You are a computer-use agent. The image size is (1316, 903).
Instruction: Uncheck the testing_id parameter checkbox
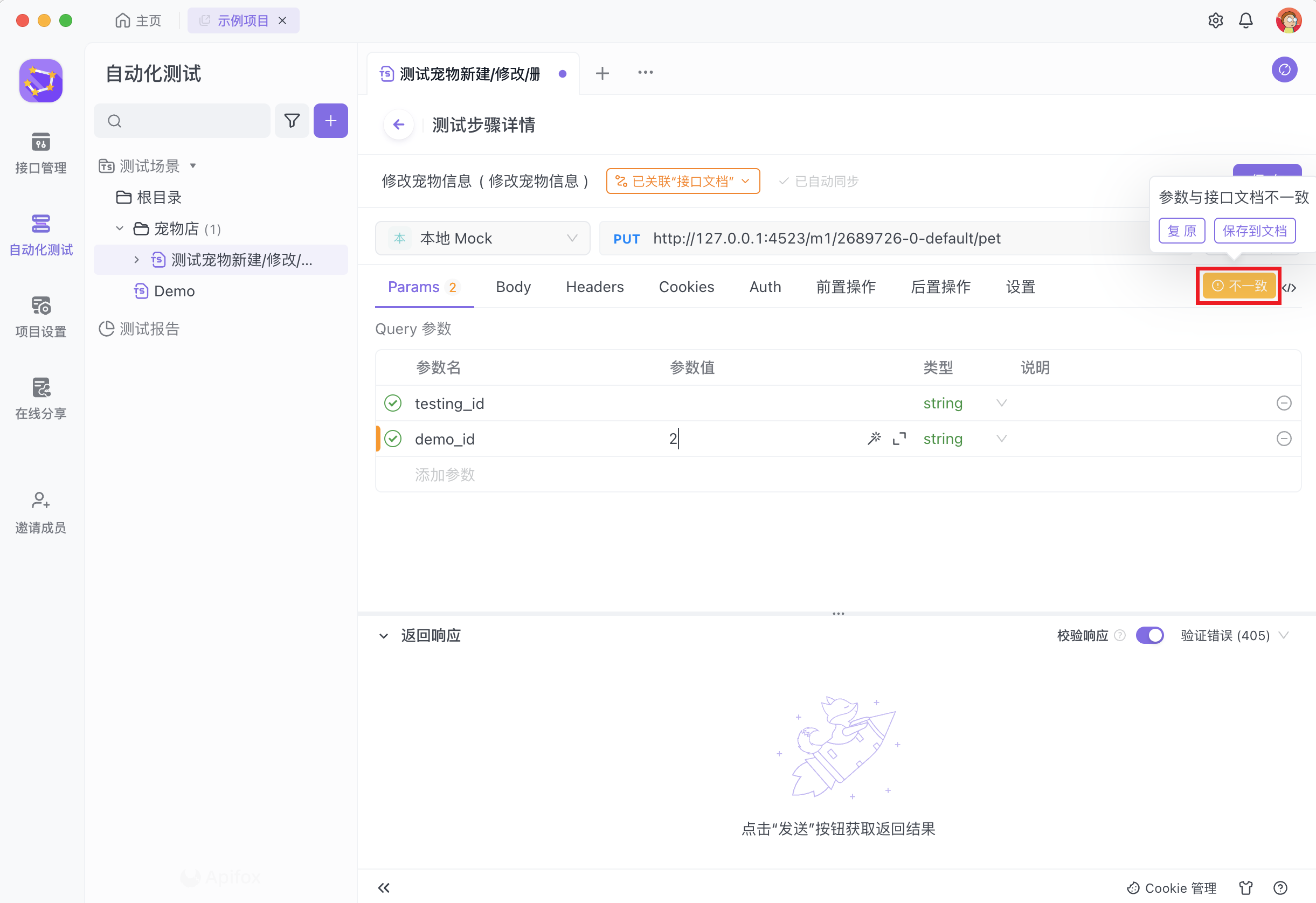(x=392, y=403)
